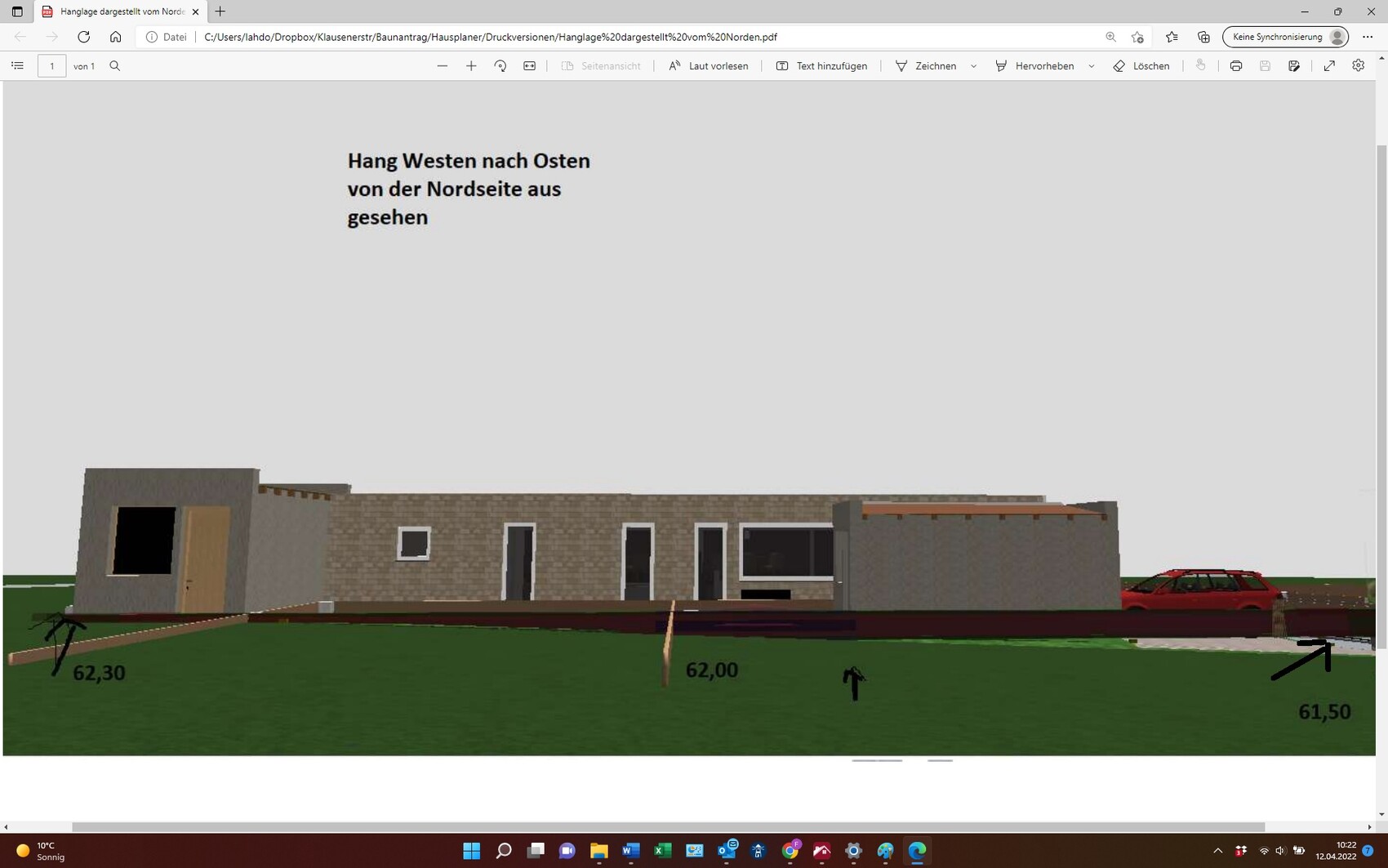The height and width of the screenshot is (868, 1388).
Task: Click the page number input field
Action: tap(51, 66)
